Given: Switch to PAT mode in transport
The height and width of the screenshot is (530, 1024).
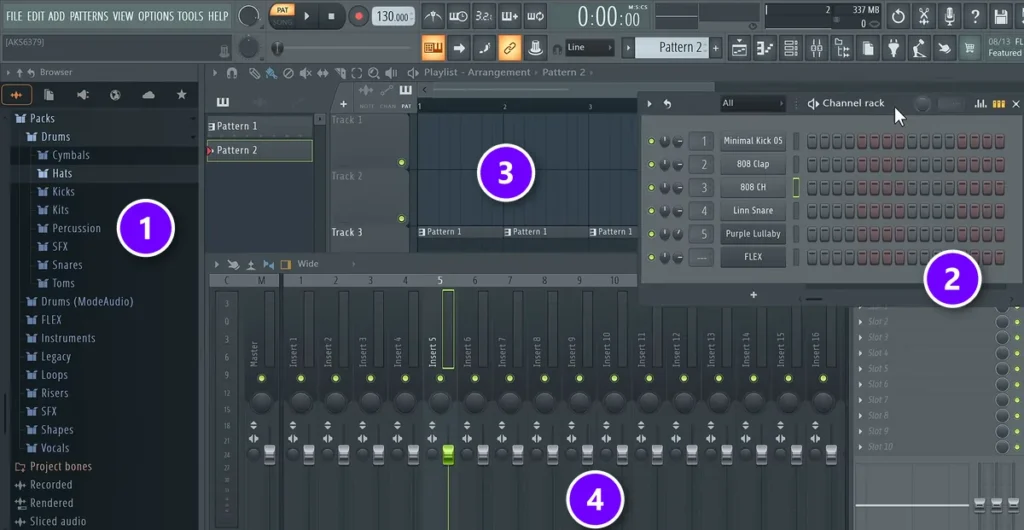Looking at the screenshot, I should pos(283,10).
